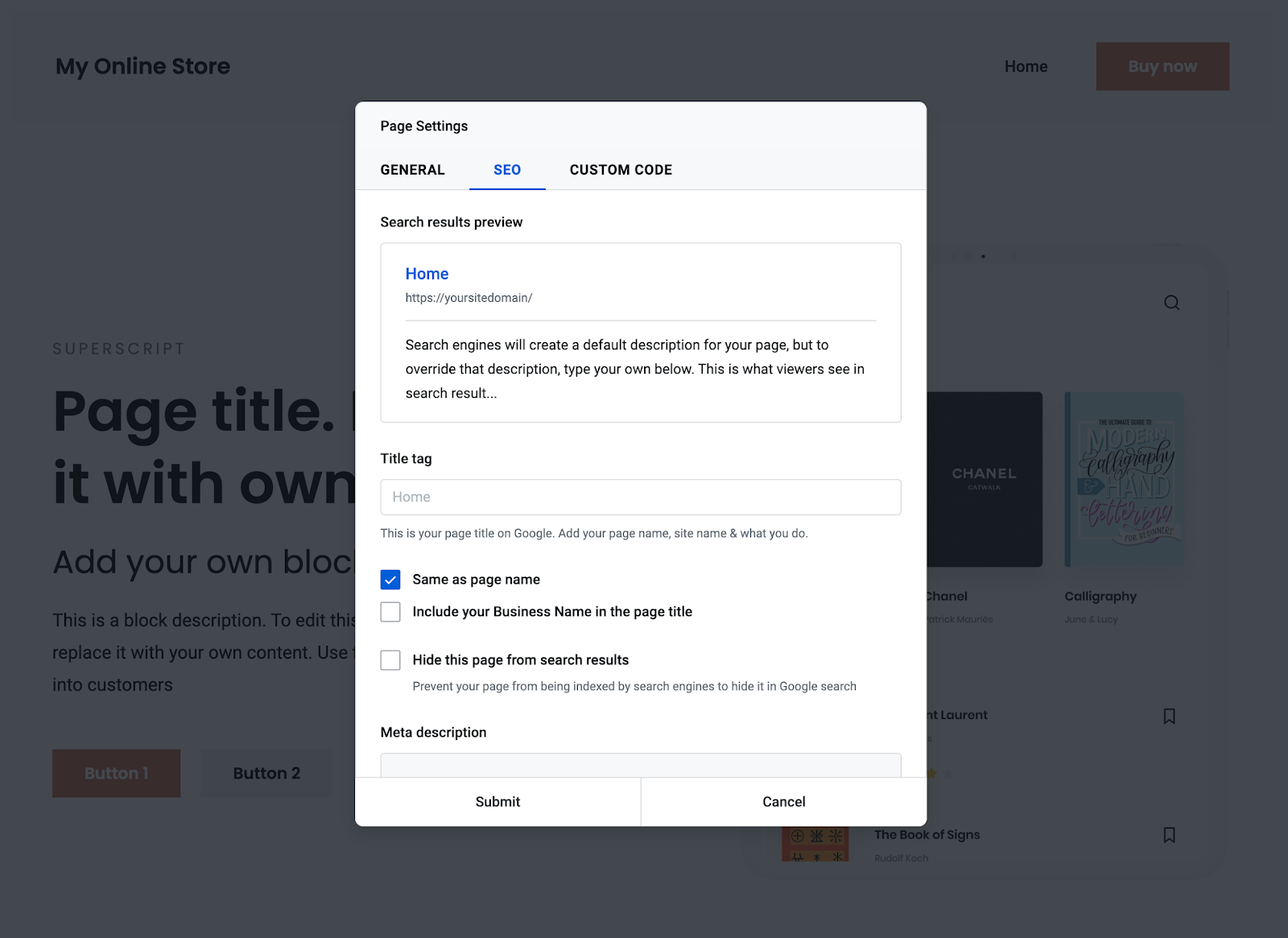Screen dimensions: 1288x938
Task: Click the Rudolf Koch author text
Action: (901, 858)
